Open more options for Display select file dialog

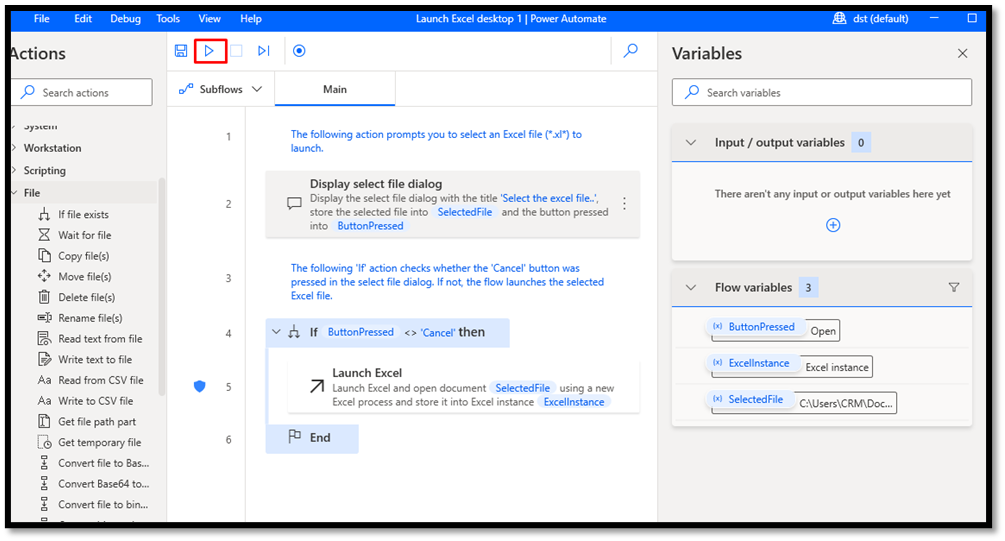point(624,204)
